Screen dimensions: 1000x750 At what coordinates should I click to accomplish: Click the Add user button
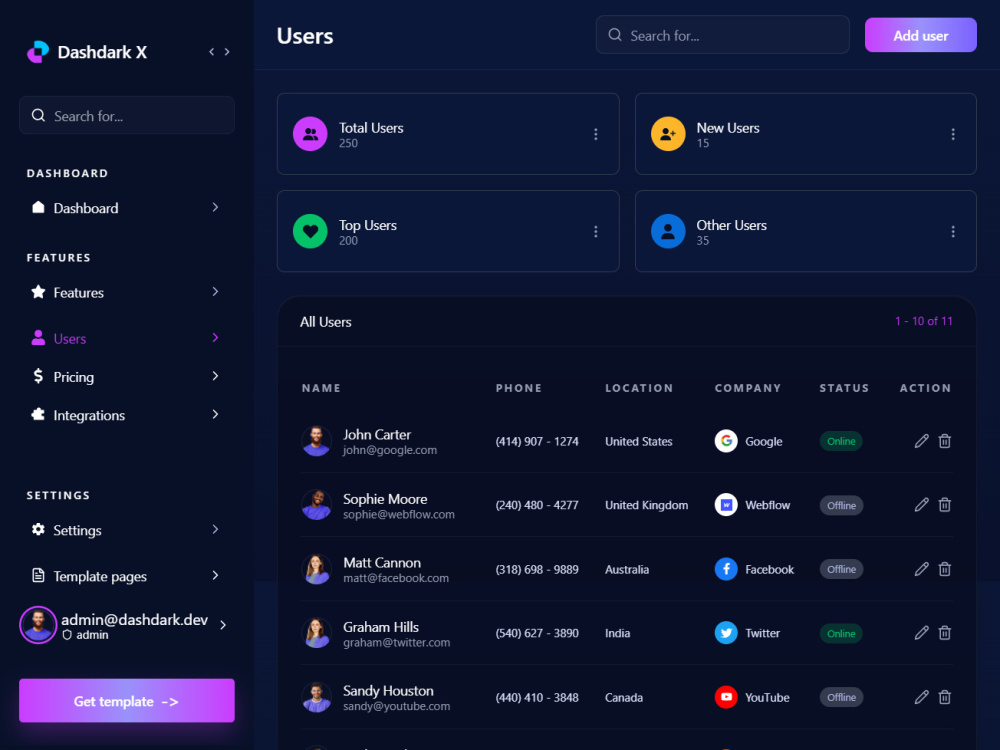(x=920, y=35)
